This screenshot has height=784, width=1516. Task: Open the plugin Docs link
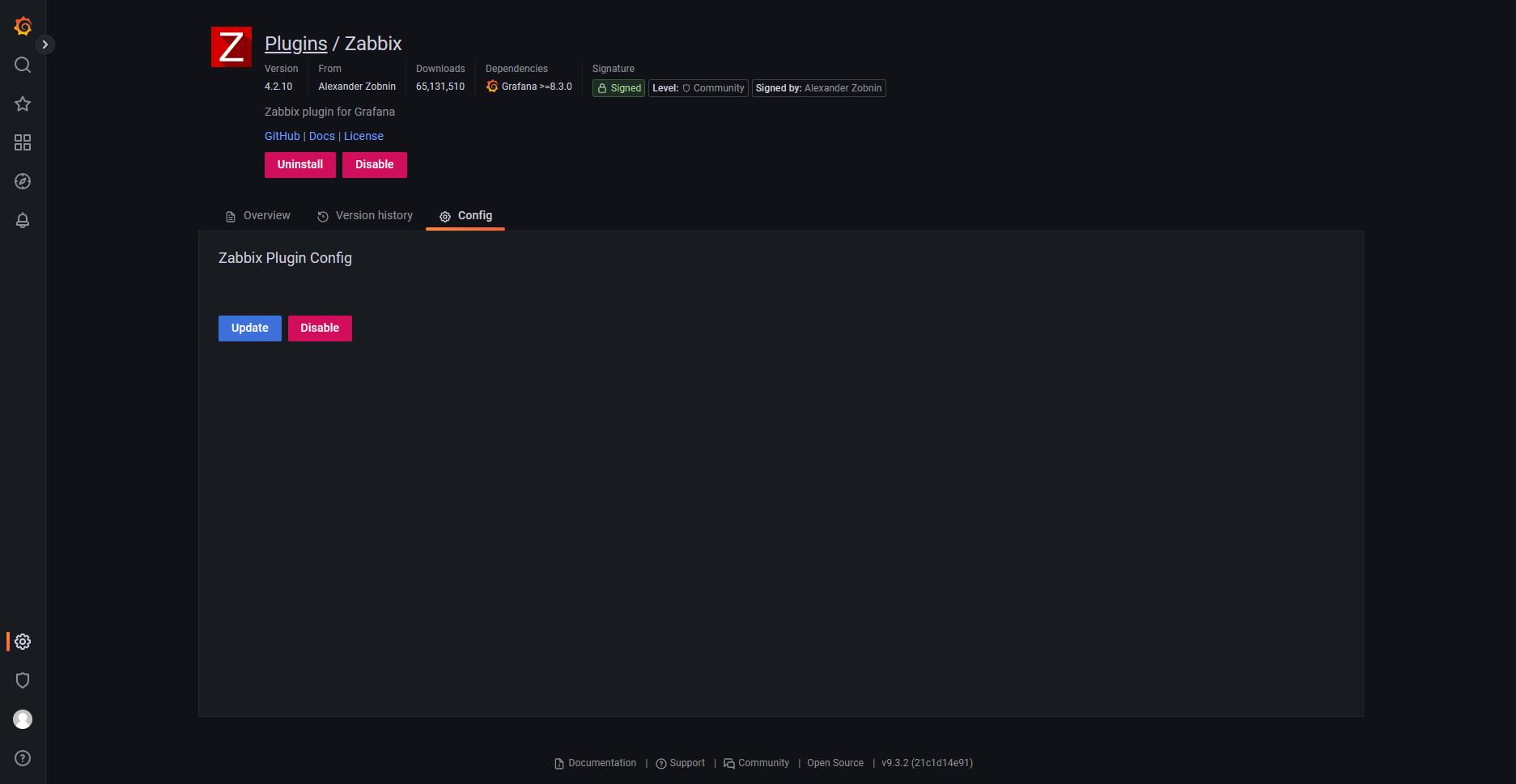pos(322,136)
